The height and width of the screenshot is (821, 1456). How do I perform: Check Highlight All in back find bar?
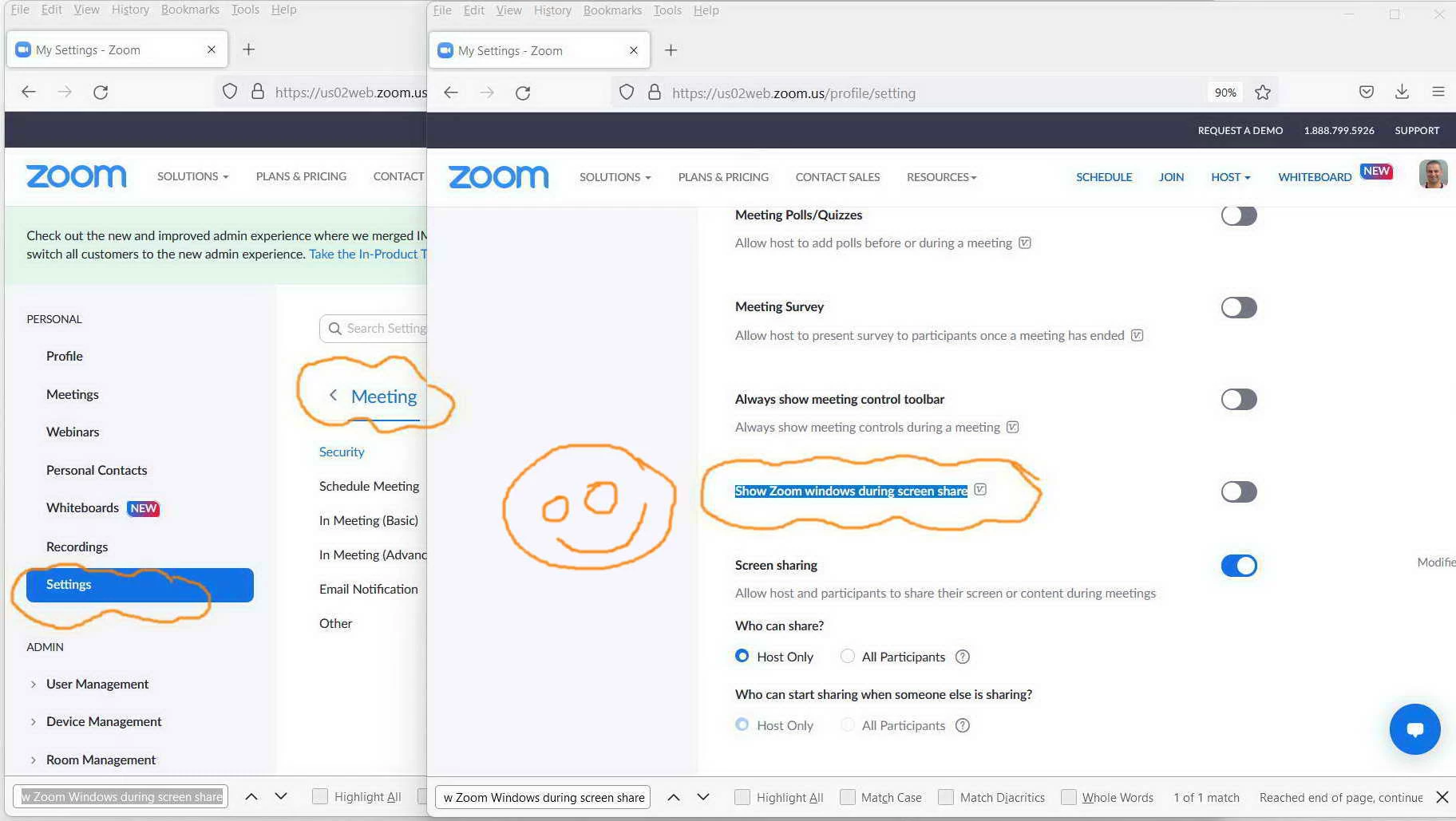click(x=320, y=796)
